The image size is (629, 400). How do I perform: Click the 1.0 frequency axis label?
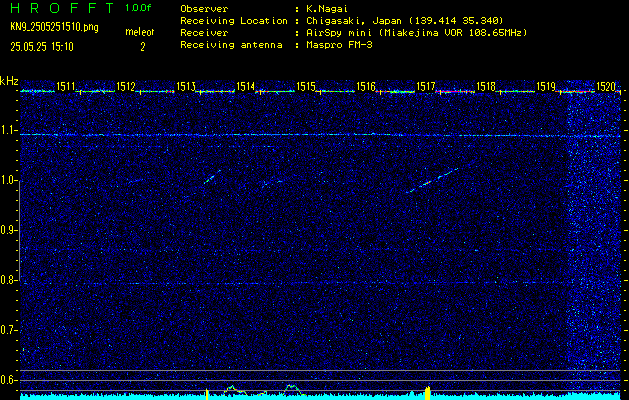coord(8,180)
